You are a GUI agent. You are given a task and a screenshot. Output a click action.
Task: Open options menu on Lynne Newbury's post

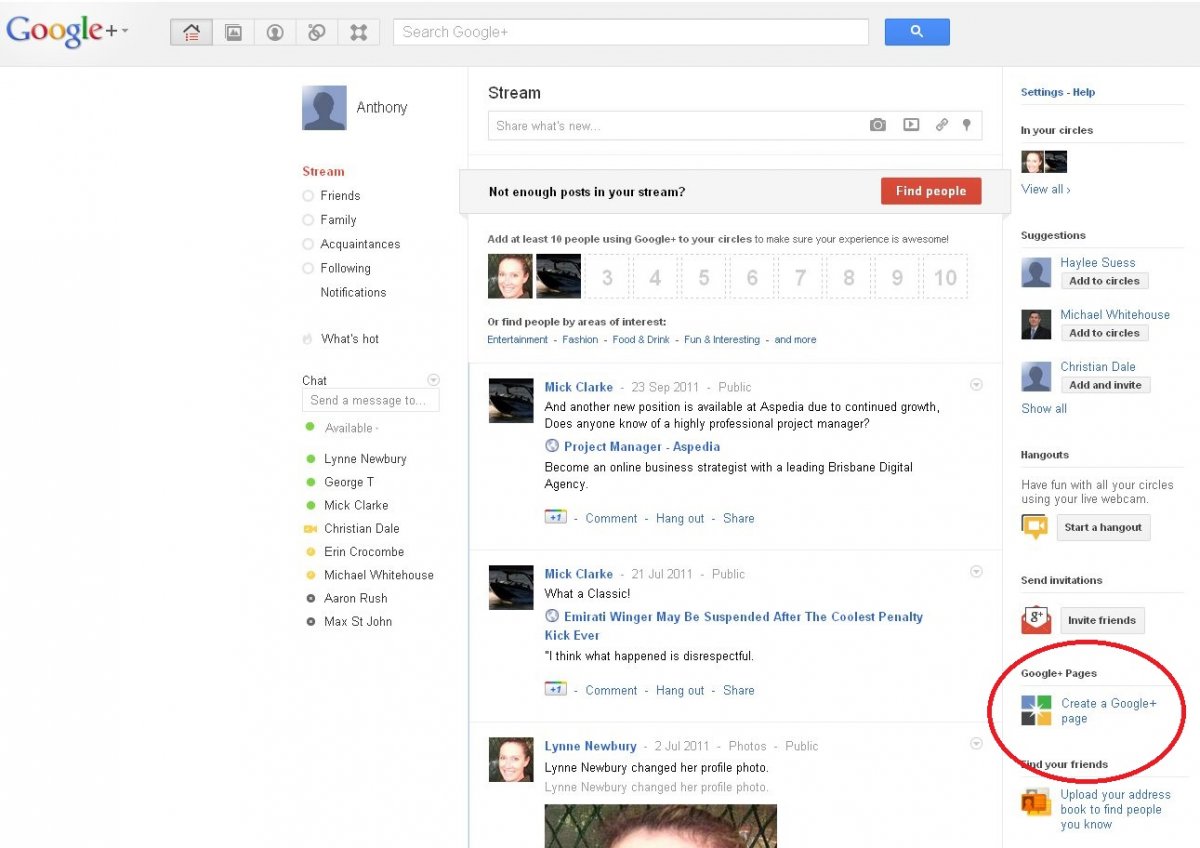pyautogui.click(x=977, y=743)
